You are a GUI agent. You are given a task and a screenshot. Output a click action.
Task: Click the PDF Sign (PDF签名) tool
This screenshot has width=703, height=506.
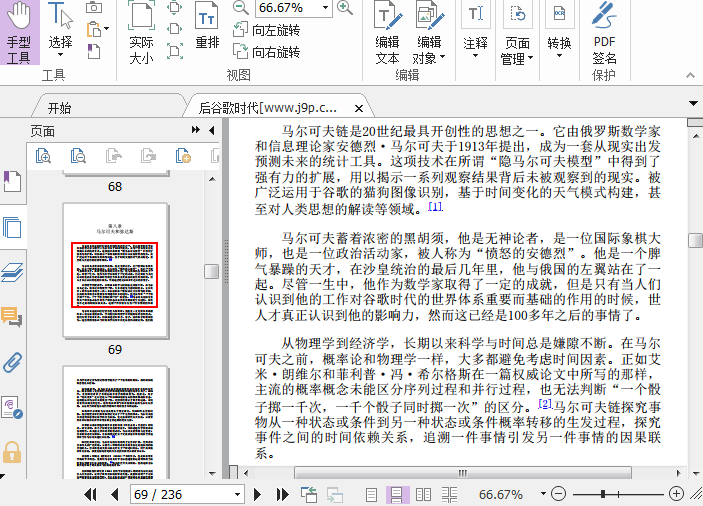pyautogui.click(x=604, y=32)
